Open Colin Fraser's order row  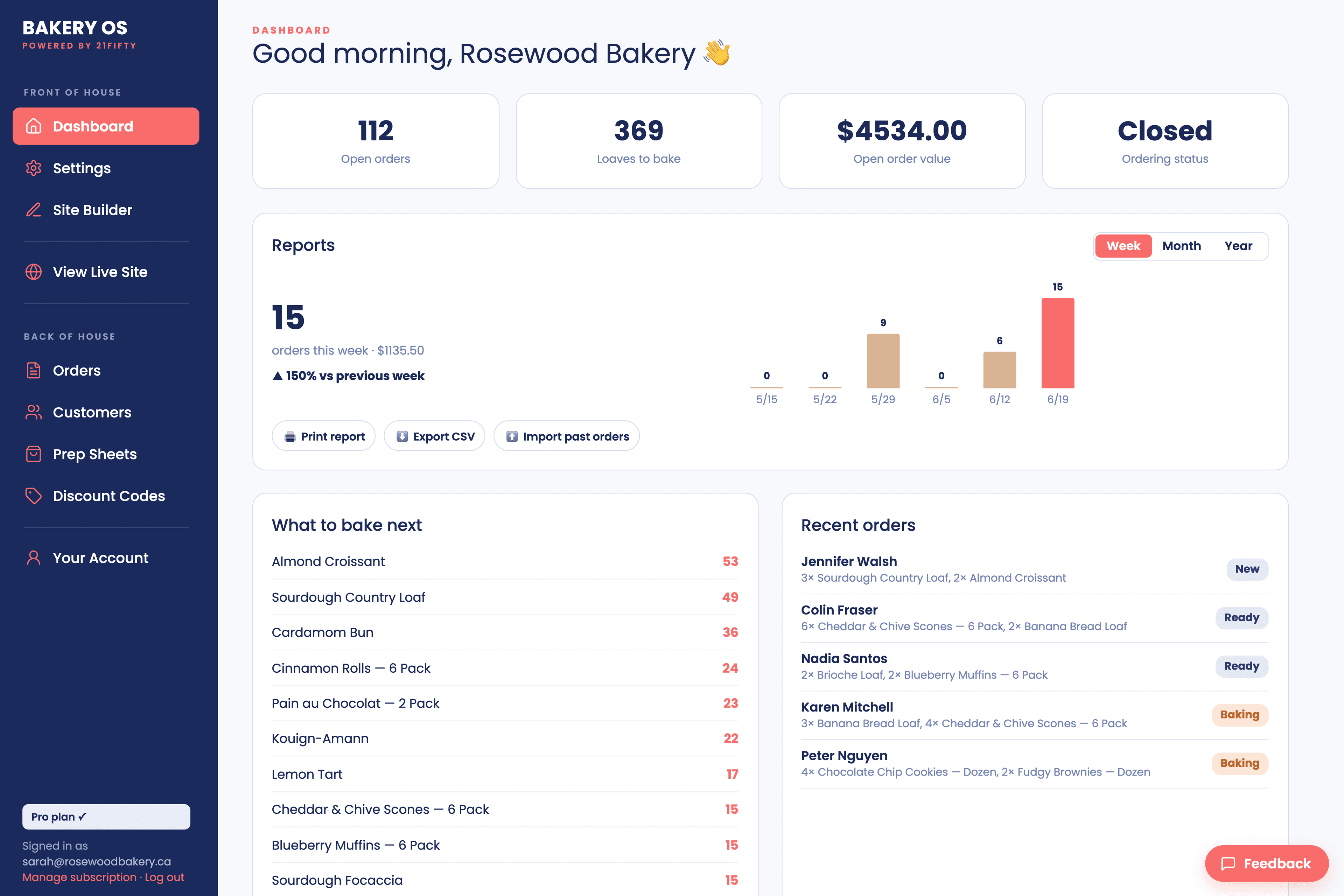pyautogui.click(x=1034, y=618)
